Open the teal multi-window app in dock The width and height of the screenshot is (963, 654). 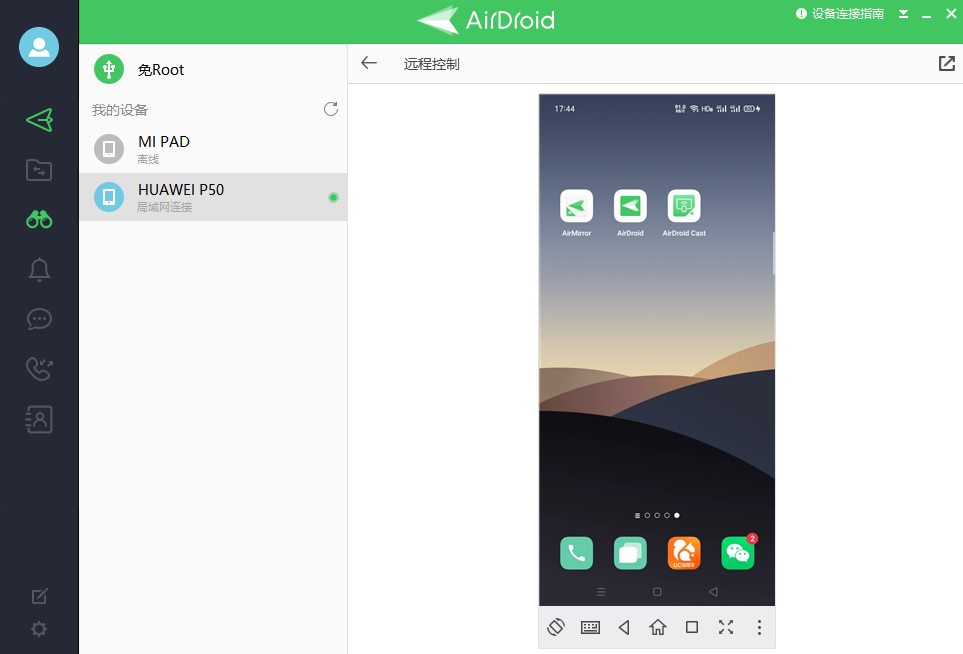[630, 553]
